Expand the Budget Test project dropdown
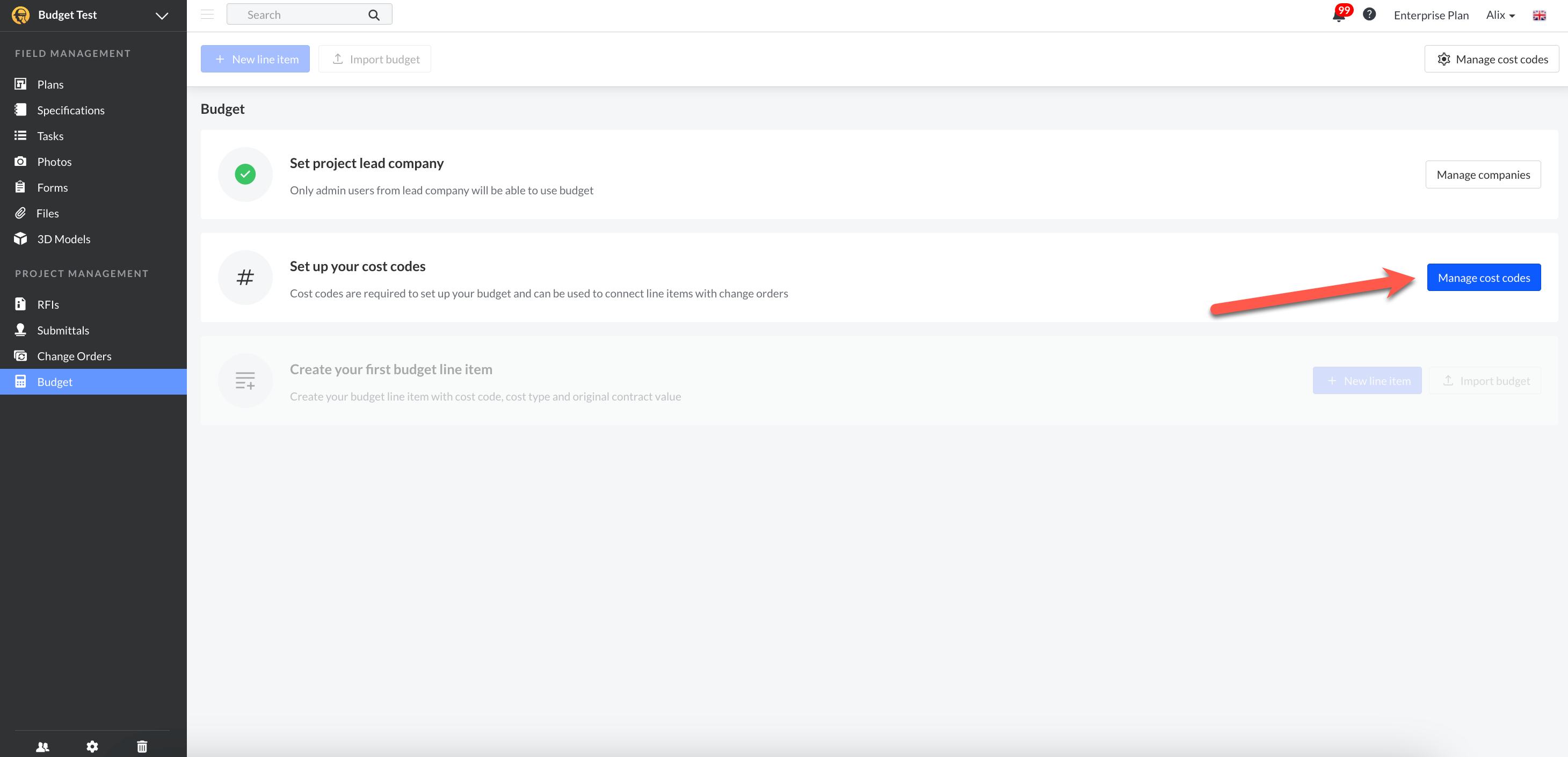1568x757 pixels. tap(161, 15)
